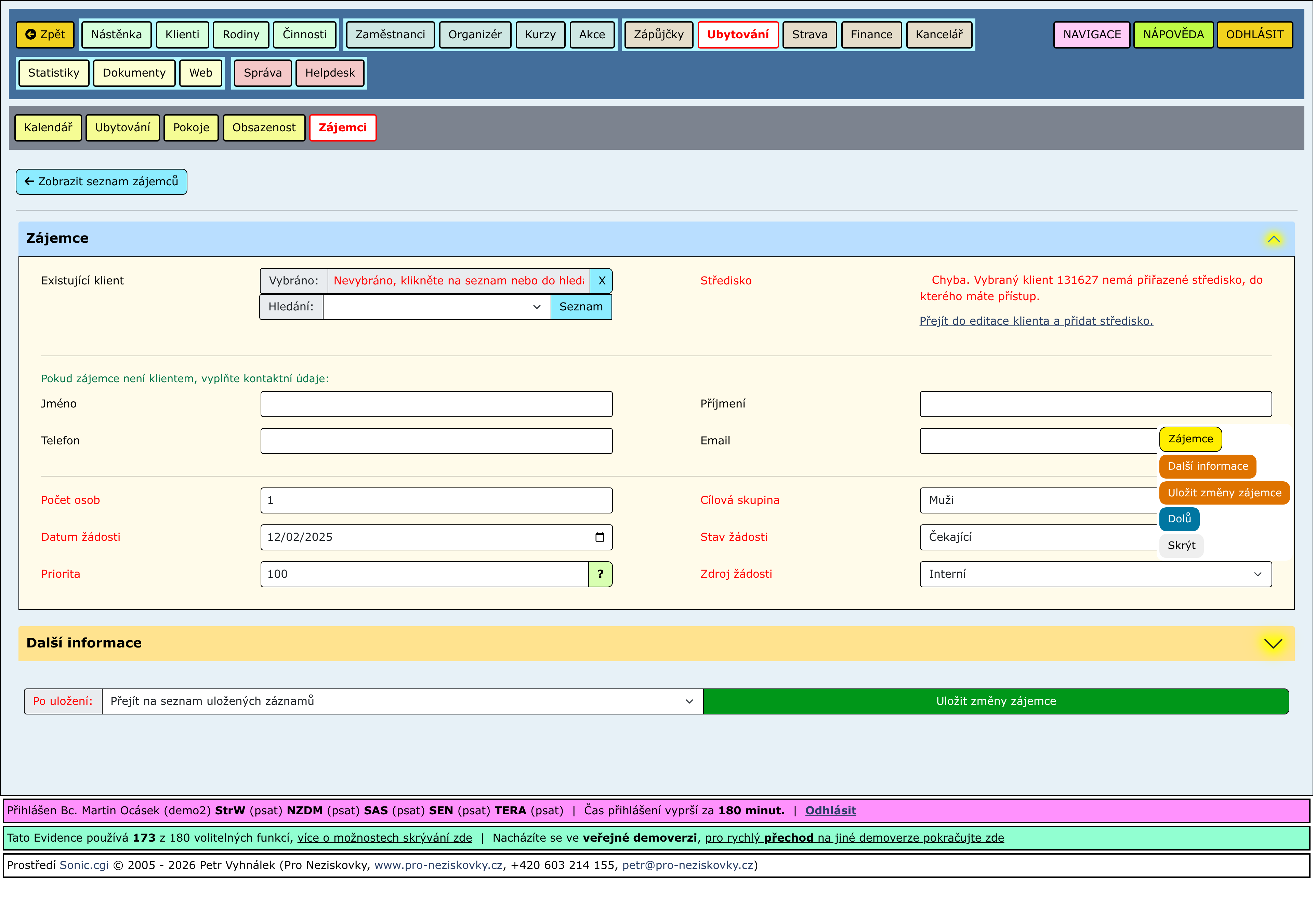Click Zobrazit seznam zájemců back button
The width and height of the screenshot is (1316, 897).
101,182
